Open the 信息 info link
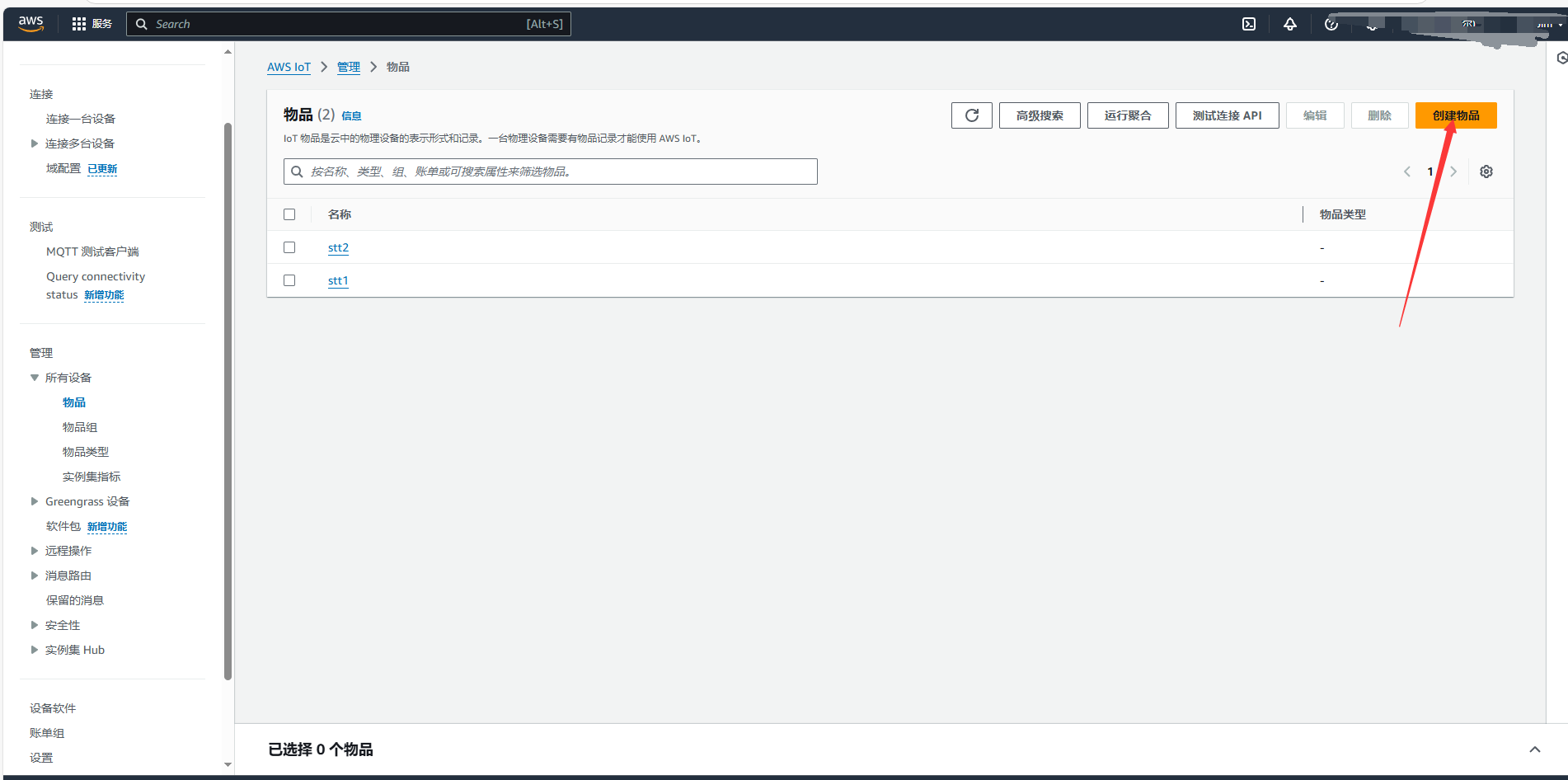Viewport: 1568px width, 780px height. [351, 116]
